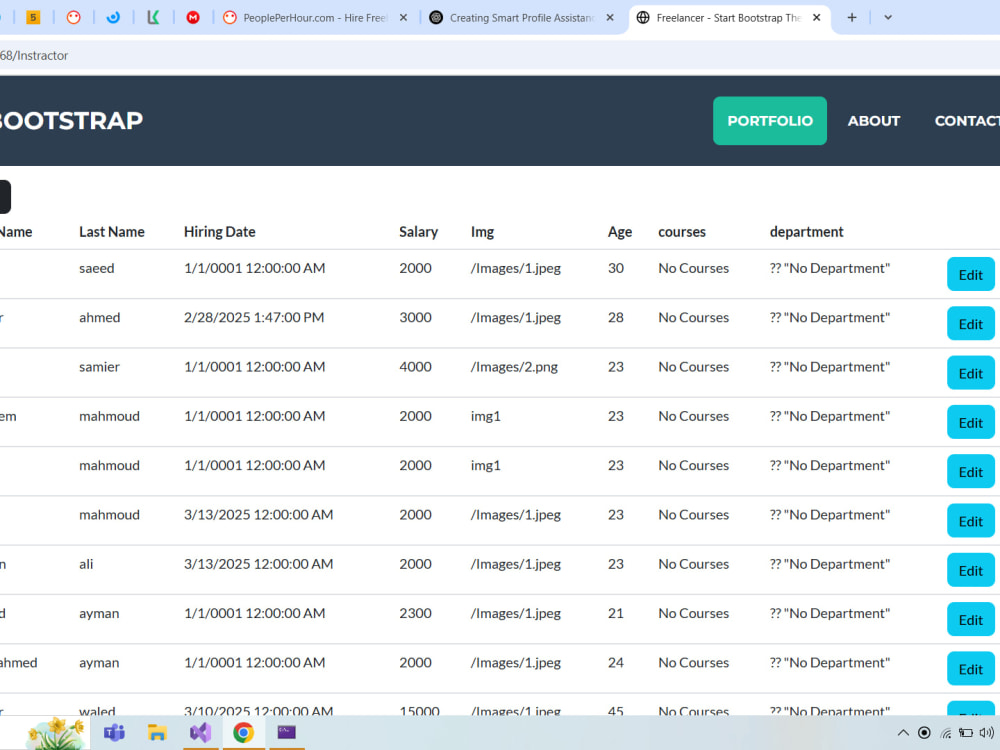Show hidden system tray icons chevron

[x=903, y=733]
